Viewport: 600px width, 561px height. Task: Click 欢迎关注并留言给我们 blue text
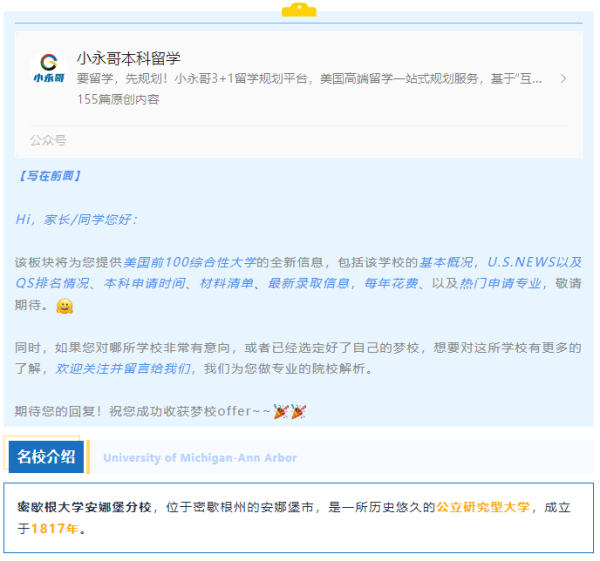(124, 369)
